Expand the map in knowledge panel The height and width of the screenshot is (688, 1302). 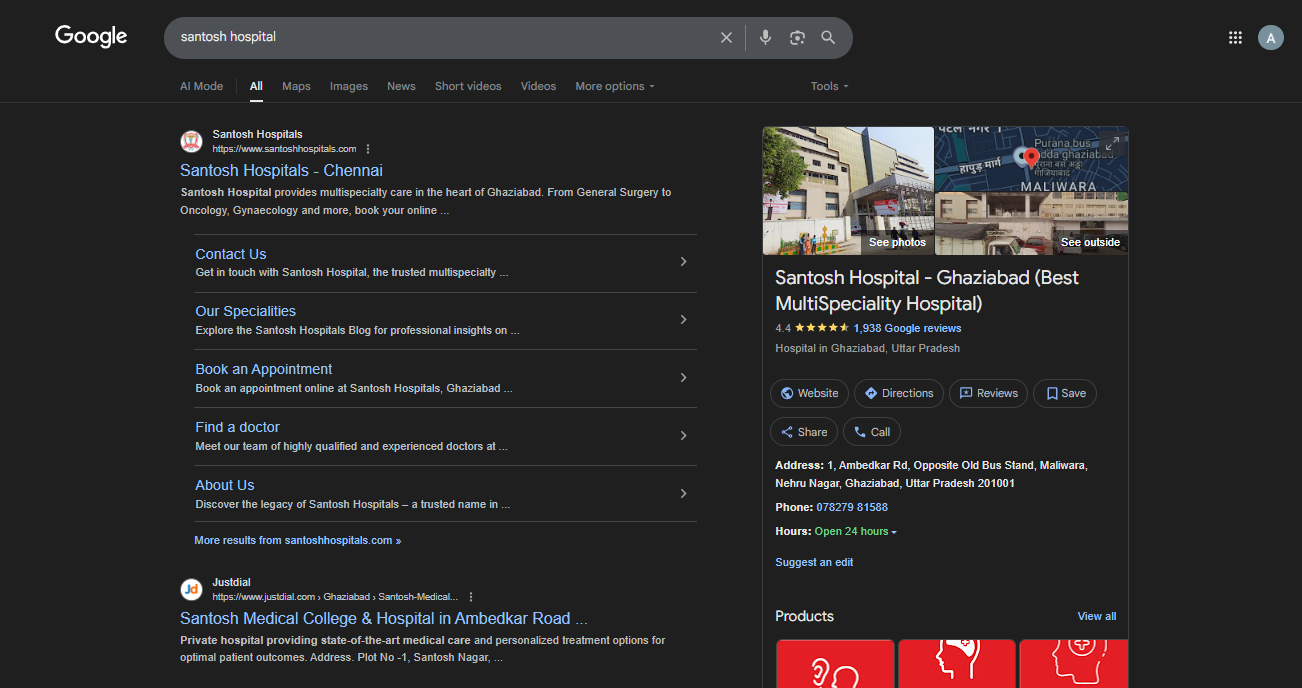[1112, 143]
